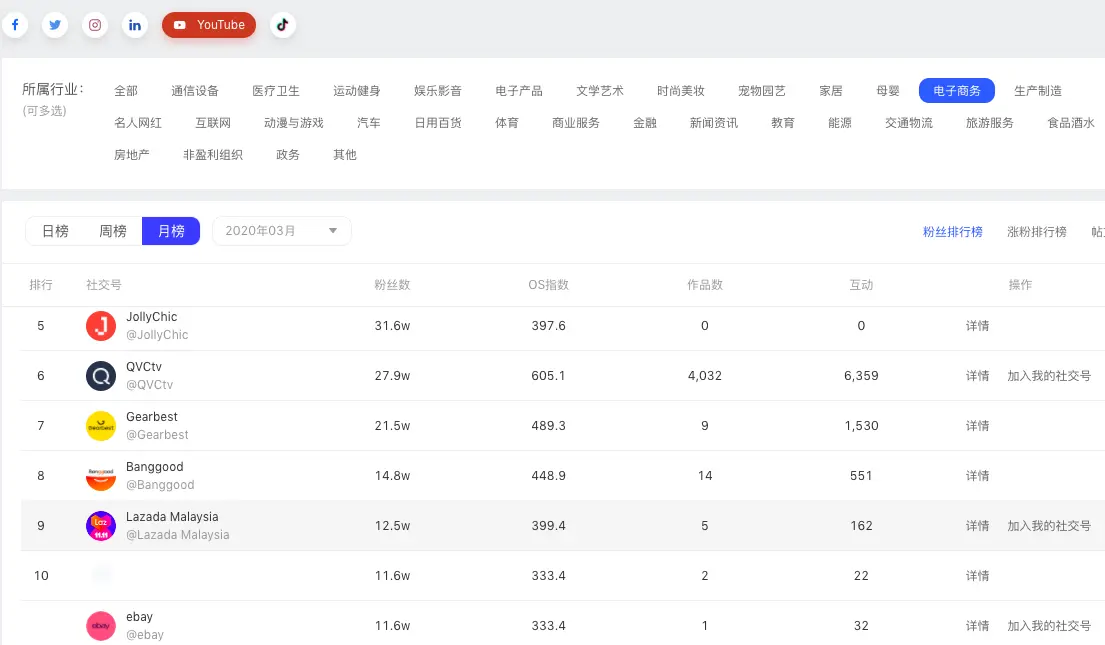This screenshot has width=1105, height=645.
Task: Filter industry by 互联网
Action: point(214,123)
